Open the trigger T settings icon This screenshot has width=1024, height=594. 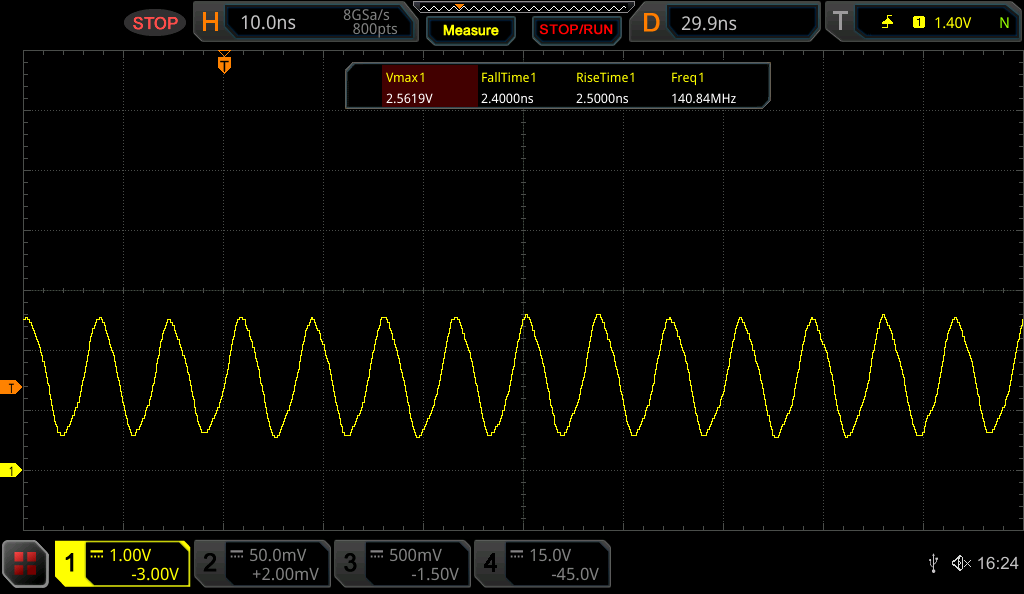coord(840,22)
